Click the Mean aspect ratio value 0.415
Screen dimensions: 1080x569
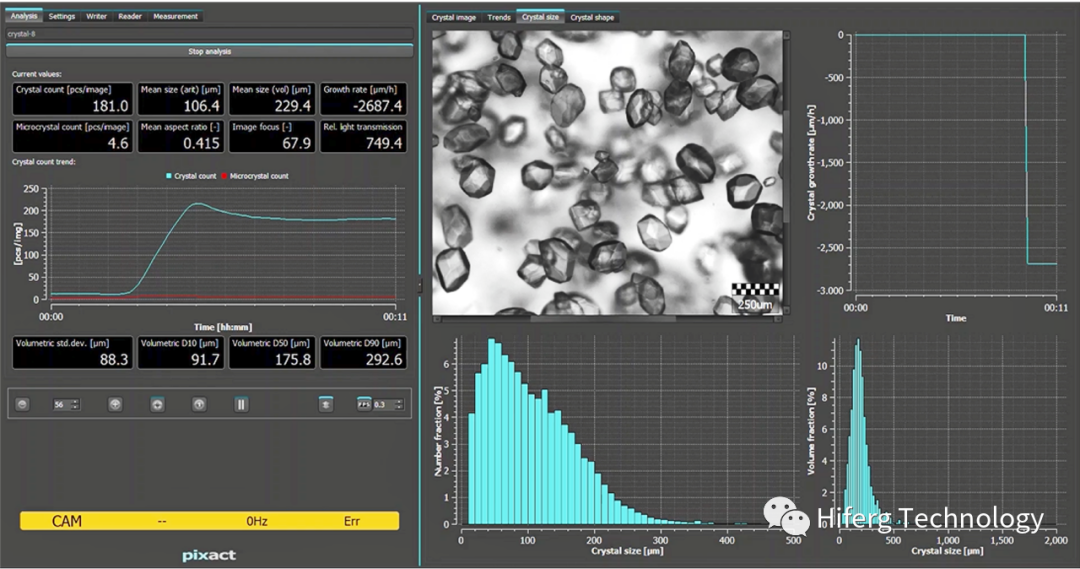pyautogui.click(x=201, y=143)
